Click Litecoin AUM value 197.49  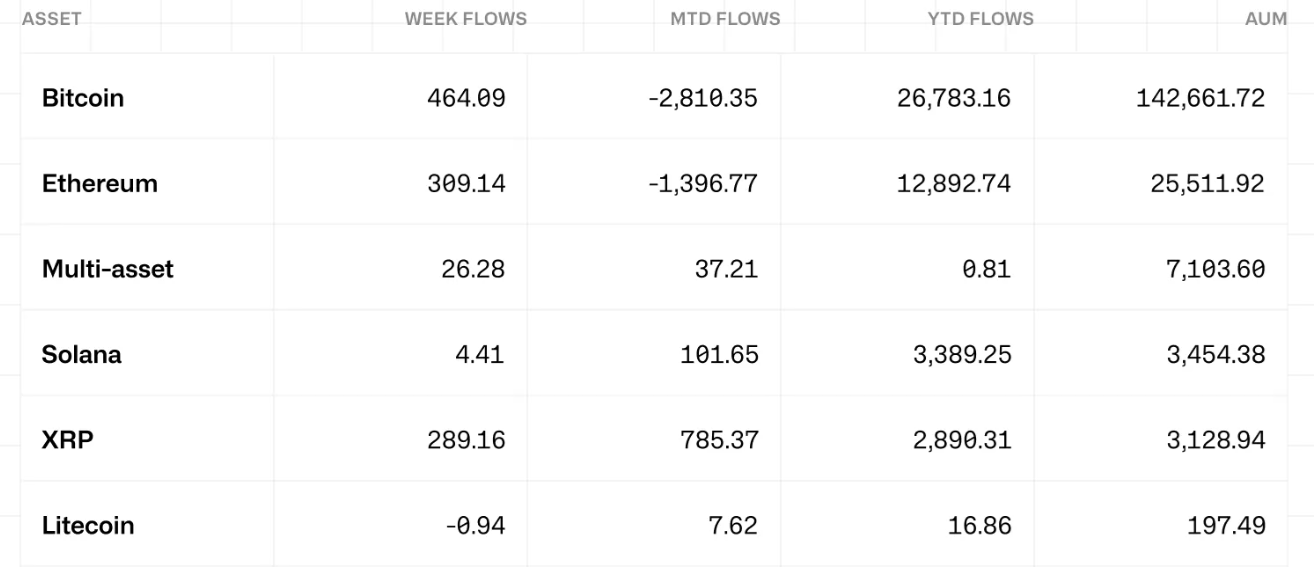1226,525
